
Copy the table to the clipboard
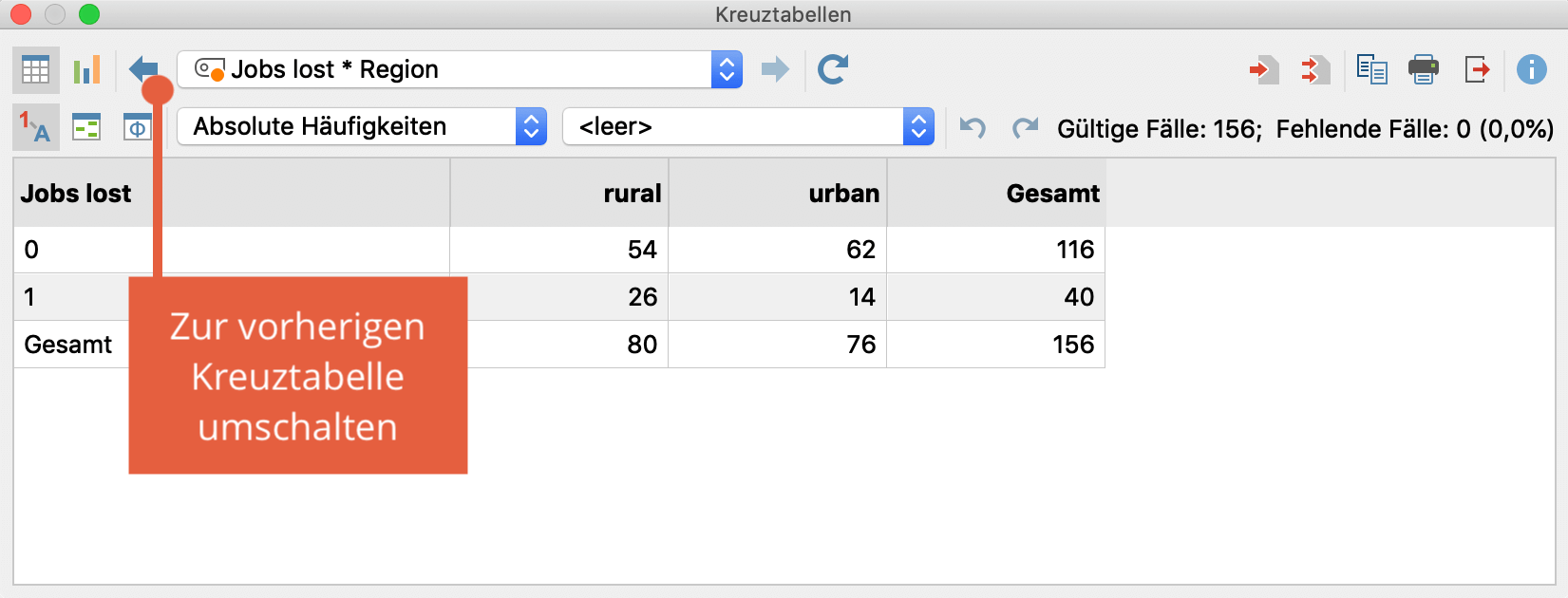[1371, 69]
